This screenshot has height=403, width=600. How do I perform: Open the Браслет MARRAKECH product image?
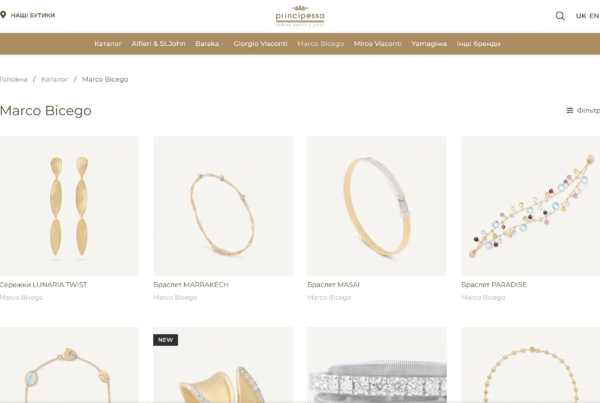click(223, 206)
